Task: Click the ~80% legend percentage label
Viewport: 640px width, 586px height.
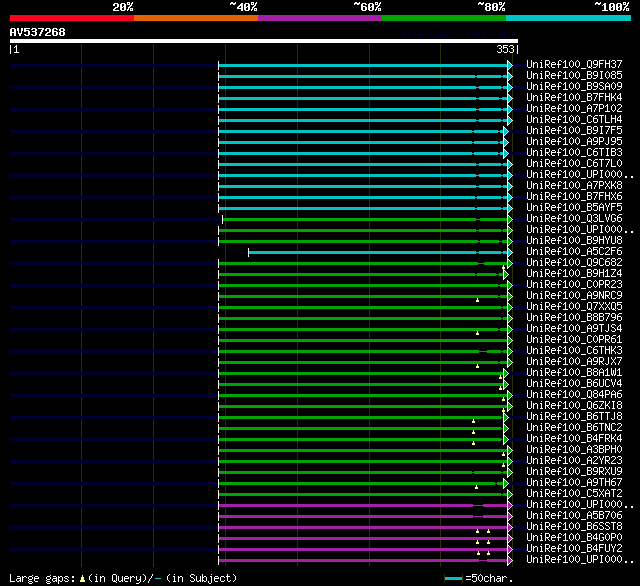Action: point(491,7)
